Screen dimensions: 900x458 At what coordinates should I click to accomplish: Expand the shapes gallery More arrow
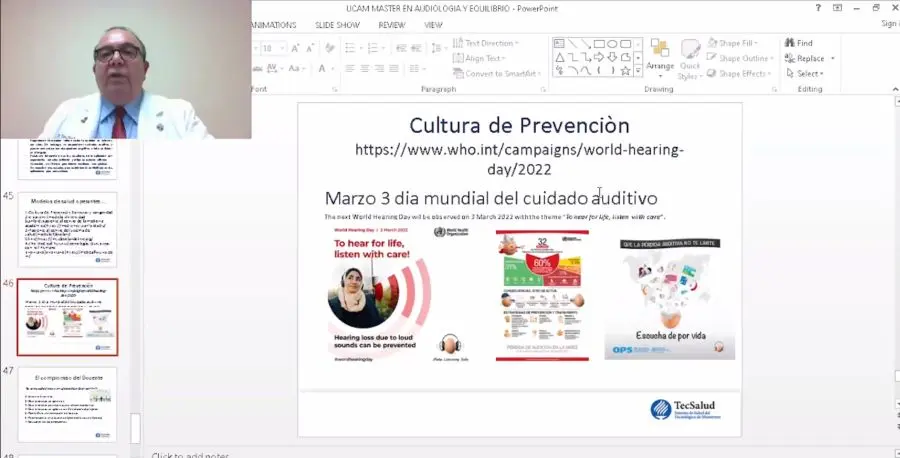[638, 72]
